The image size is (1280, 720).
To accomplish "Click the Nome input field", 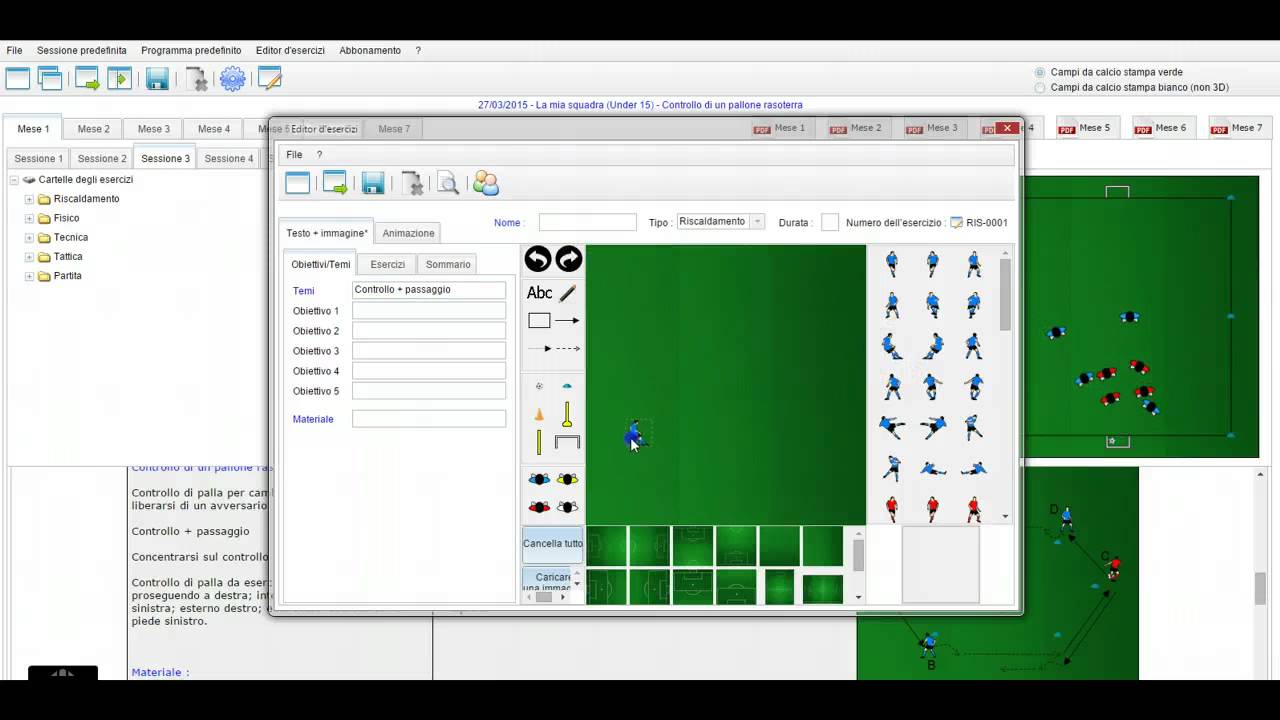I will coord(588,222).
